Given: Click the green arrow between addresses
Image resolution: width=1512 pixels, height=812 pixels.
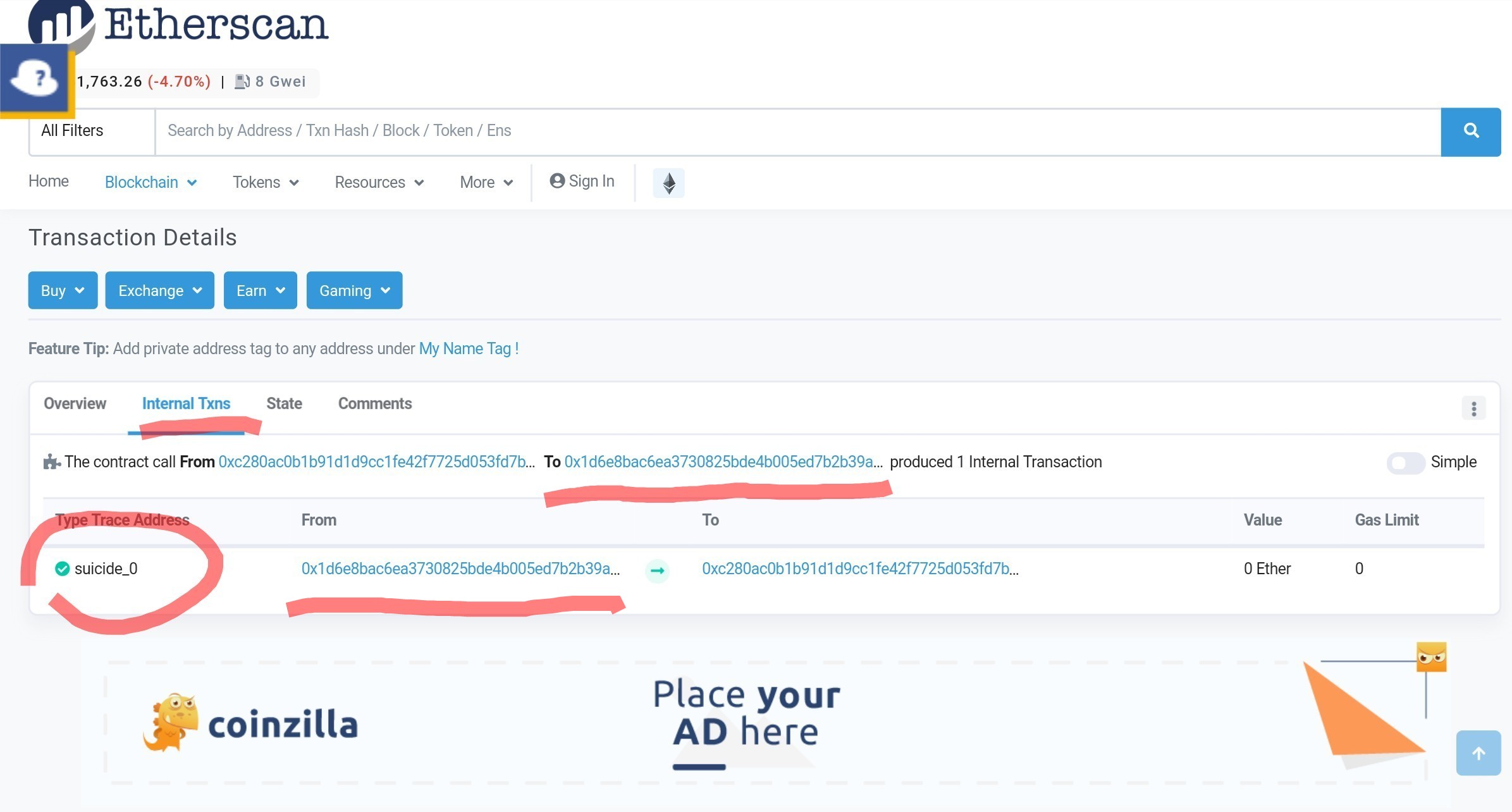Looking at the screenshot, I should pyautogui.click(x=658, y=570).
